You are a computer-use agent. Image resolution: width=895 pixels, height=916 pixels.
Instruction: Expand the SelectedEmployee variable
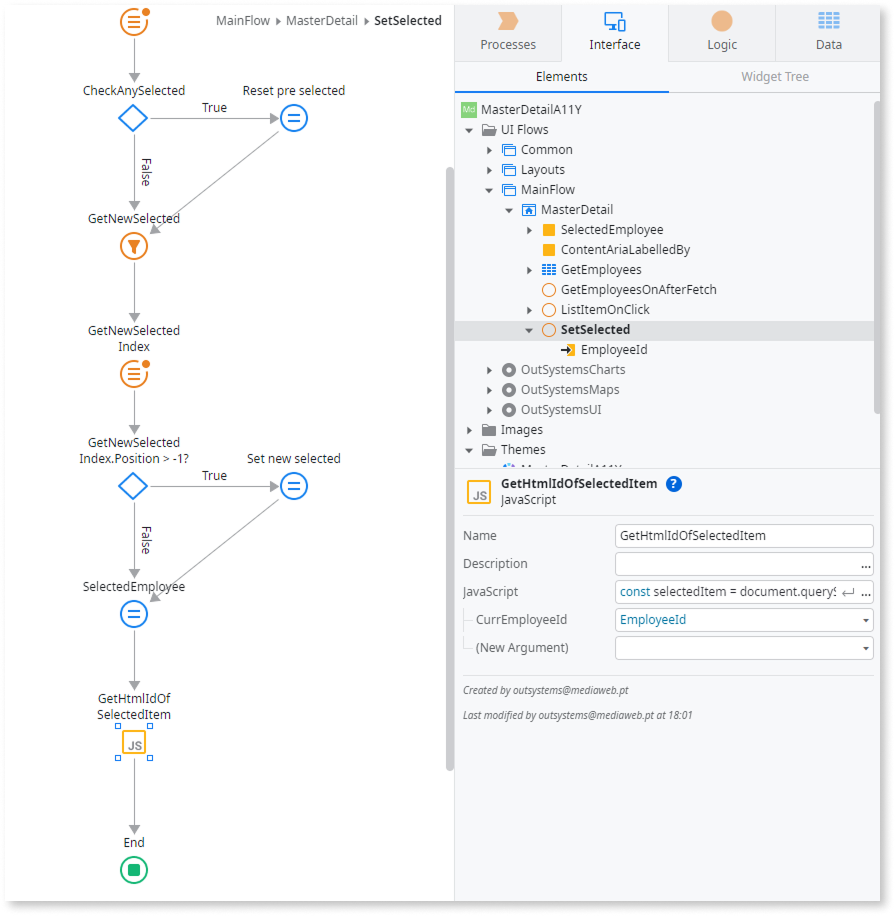(x=529, y=230)
